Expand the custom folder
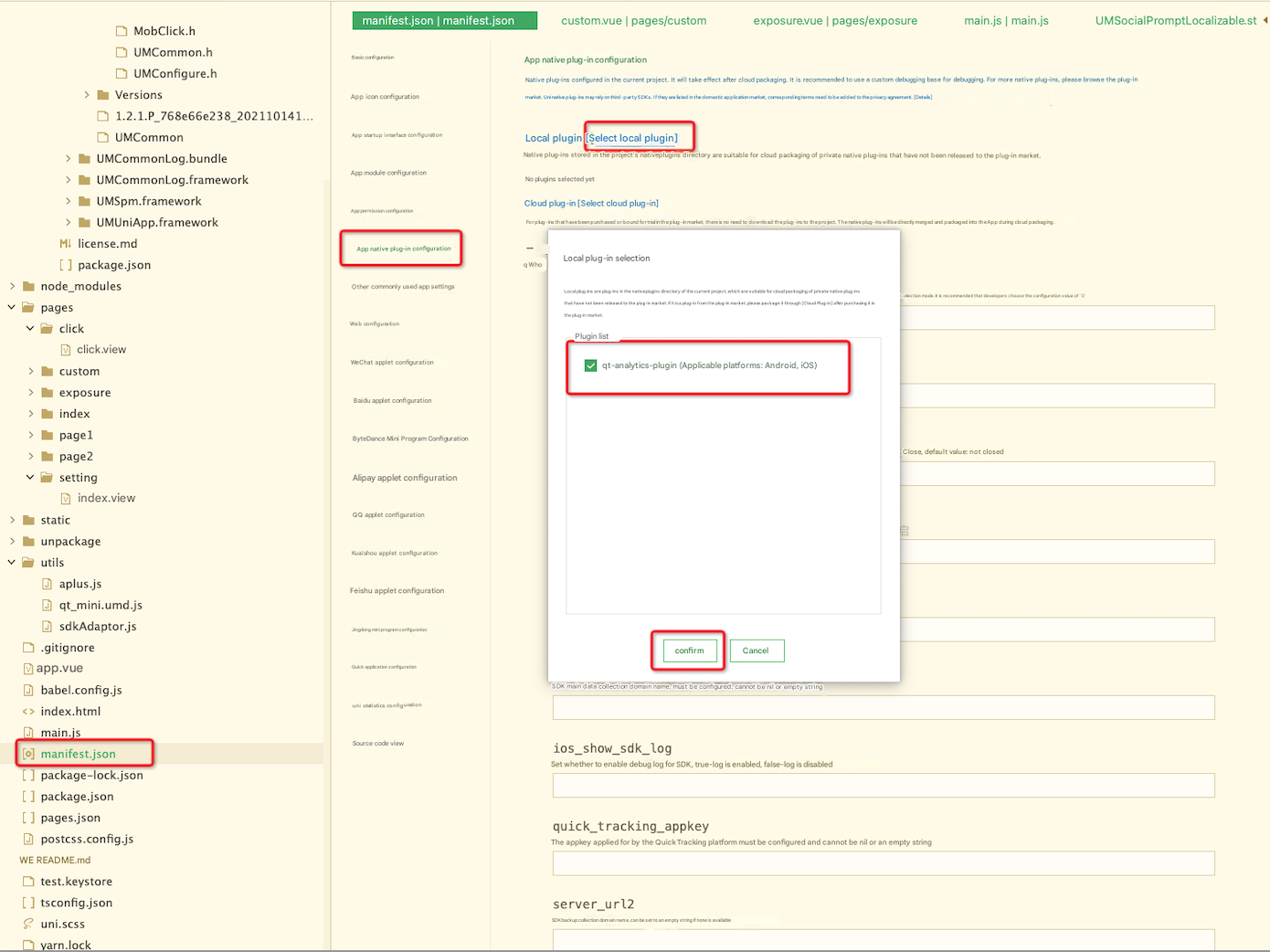 coord(30,371)
